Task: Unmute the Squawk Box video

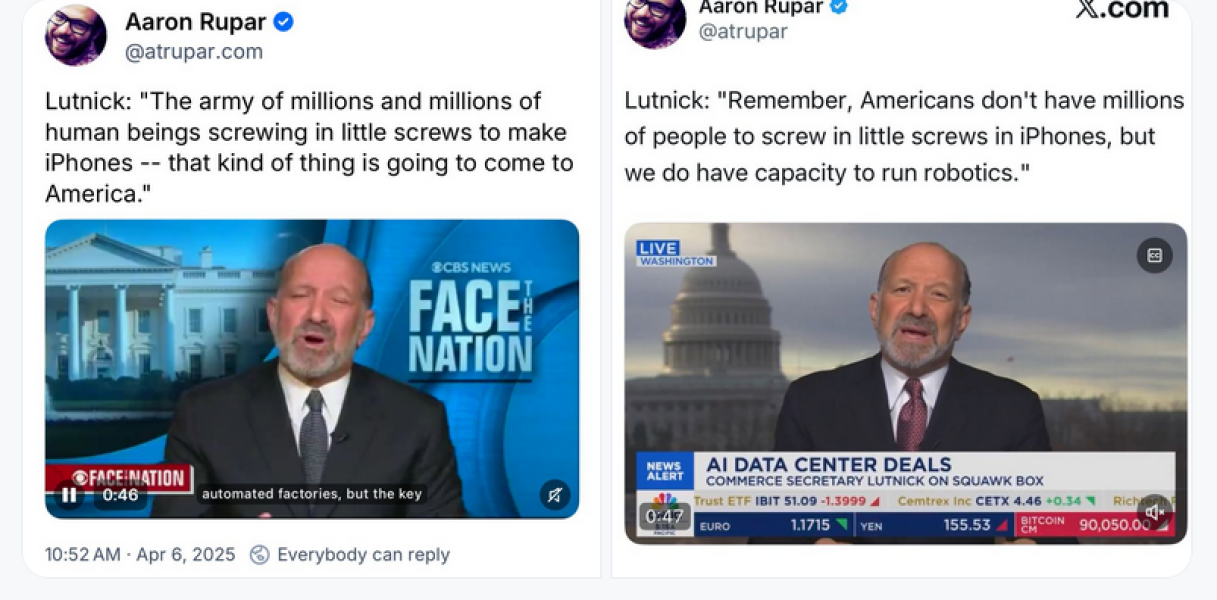Action: [x=1154, y=512]
